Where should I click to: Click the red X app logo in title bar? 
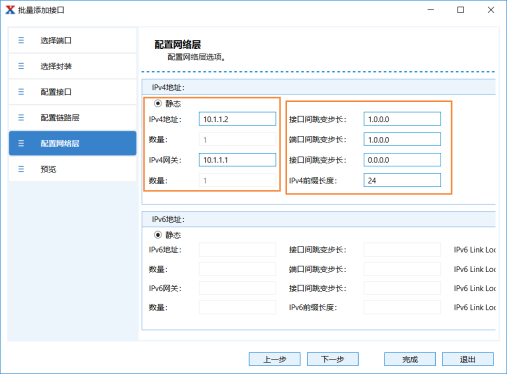click(x=10, y=10)
